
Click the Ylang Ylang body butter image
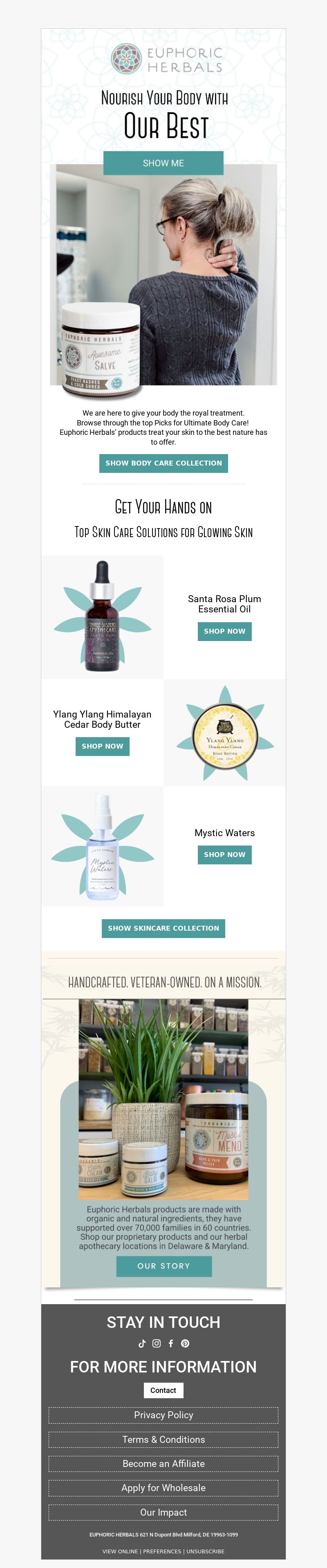tap(225, 733)
